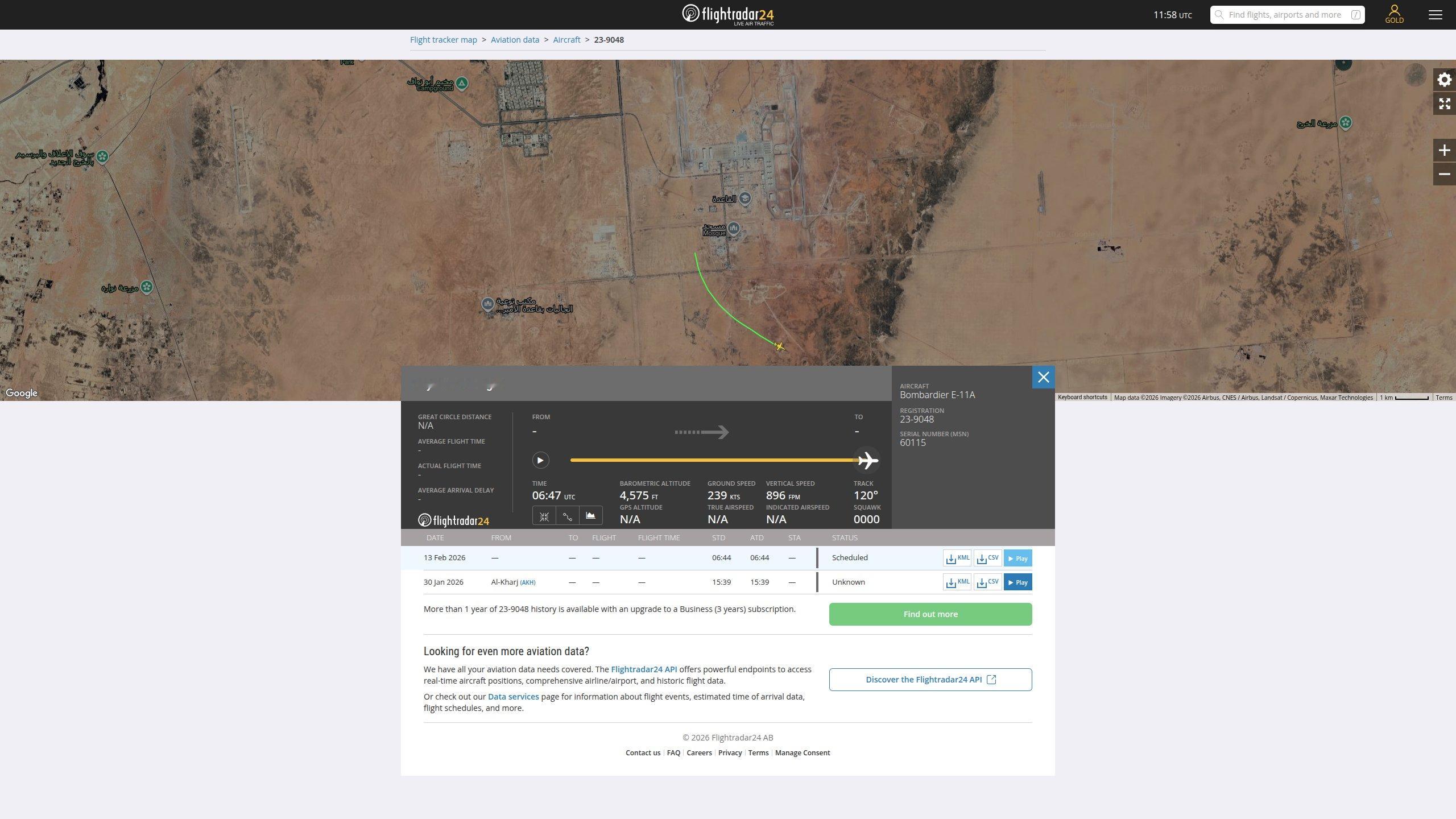Play the 30 Jan 2026 flight
1456x819 pixels.
coord(1017,582)
